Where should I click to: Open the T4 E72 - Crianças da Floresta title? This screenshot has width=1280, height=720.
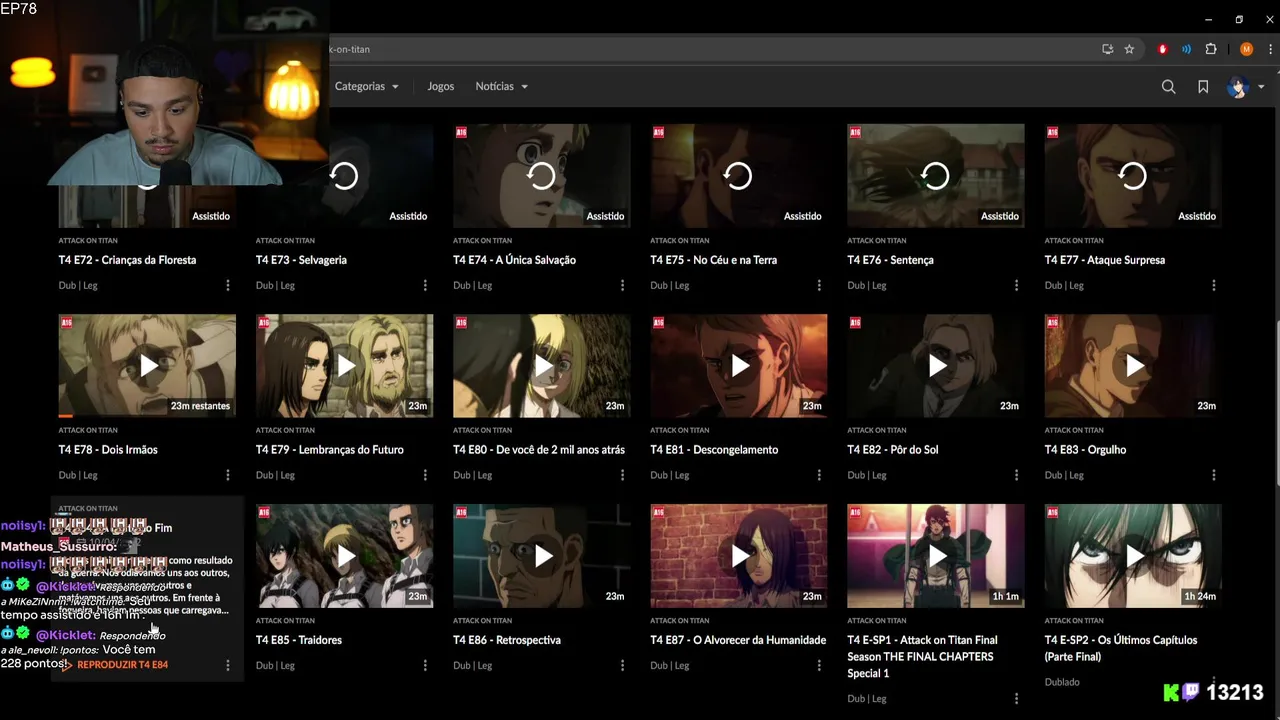[x=127, y=260]
